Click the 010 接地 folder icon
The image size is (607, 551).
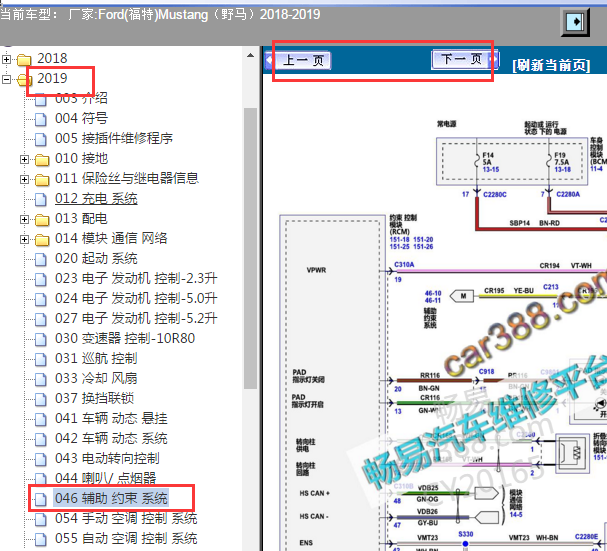42,160
